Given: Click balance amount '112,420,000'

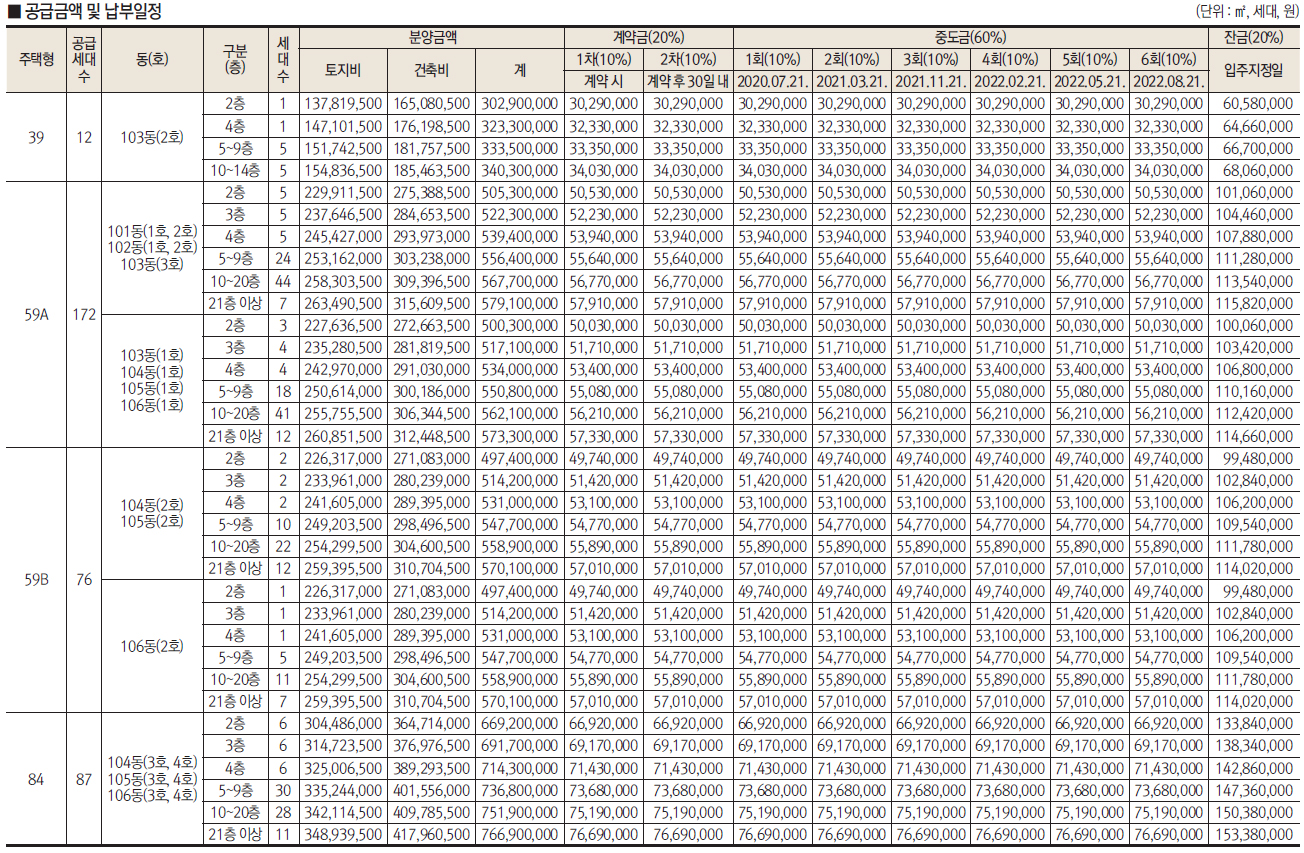Looking at the screenshot, I should 1254,414.
